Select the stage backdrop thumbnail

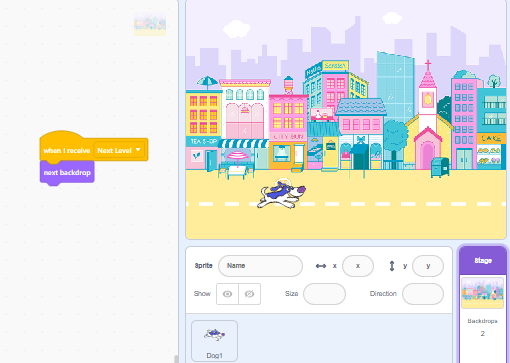click(x=482, y=293)
